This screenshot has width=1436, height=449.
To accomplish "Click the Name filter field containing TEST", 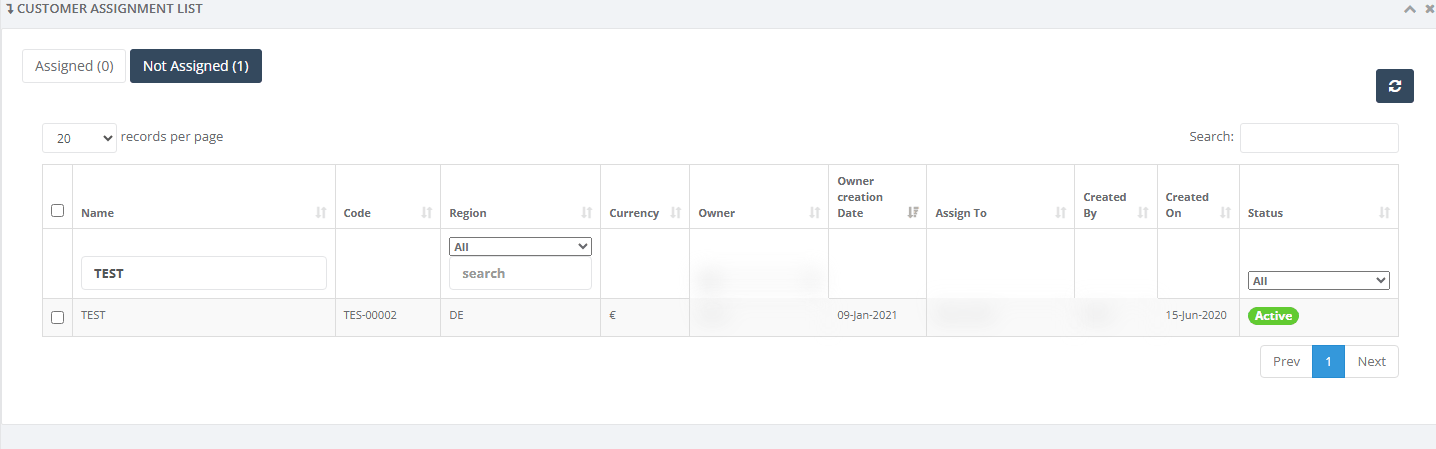I will click(204, 273).
